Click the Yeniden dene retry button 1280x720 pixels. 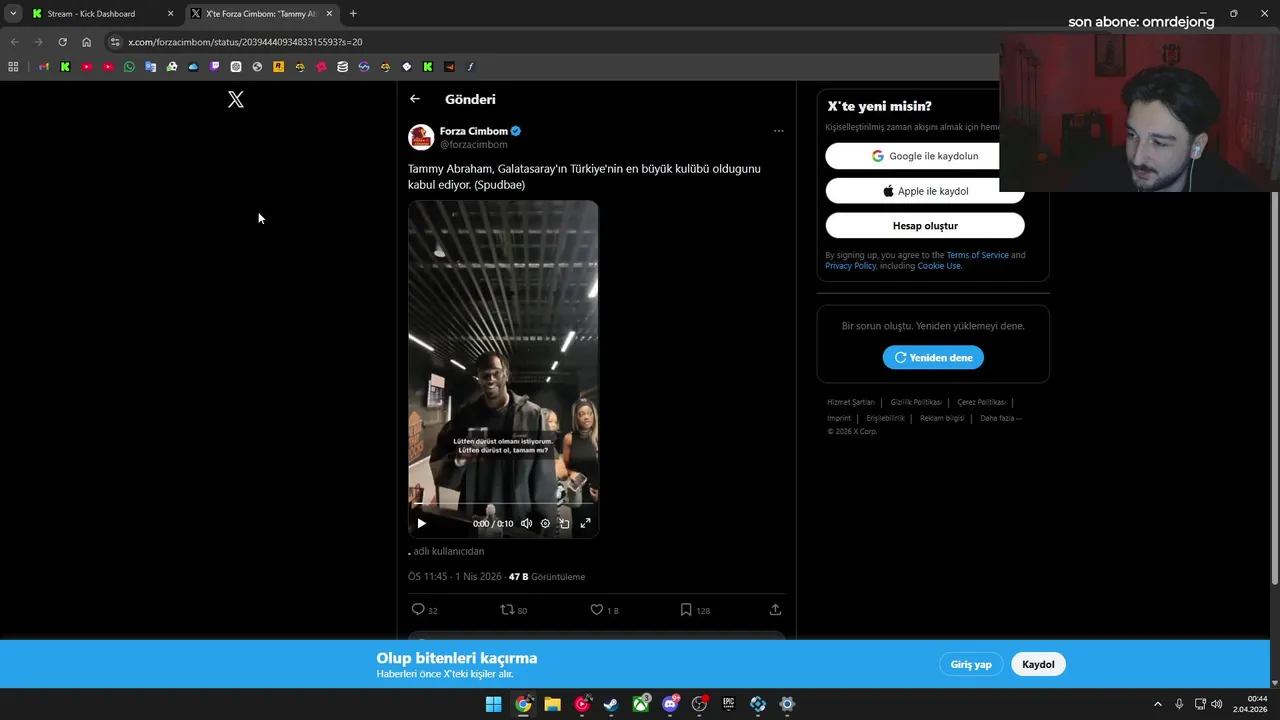point(933,357)
